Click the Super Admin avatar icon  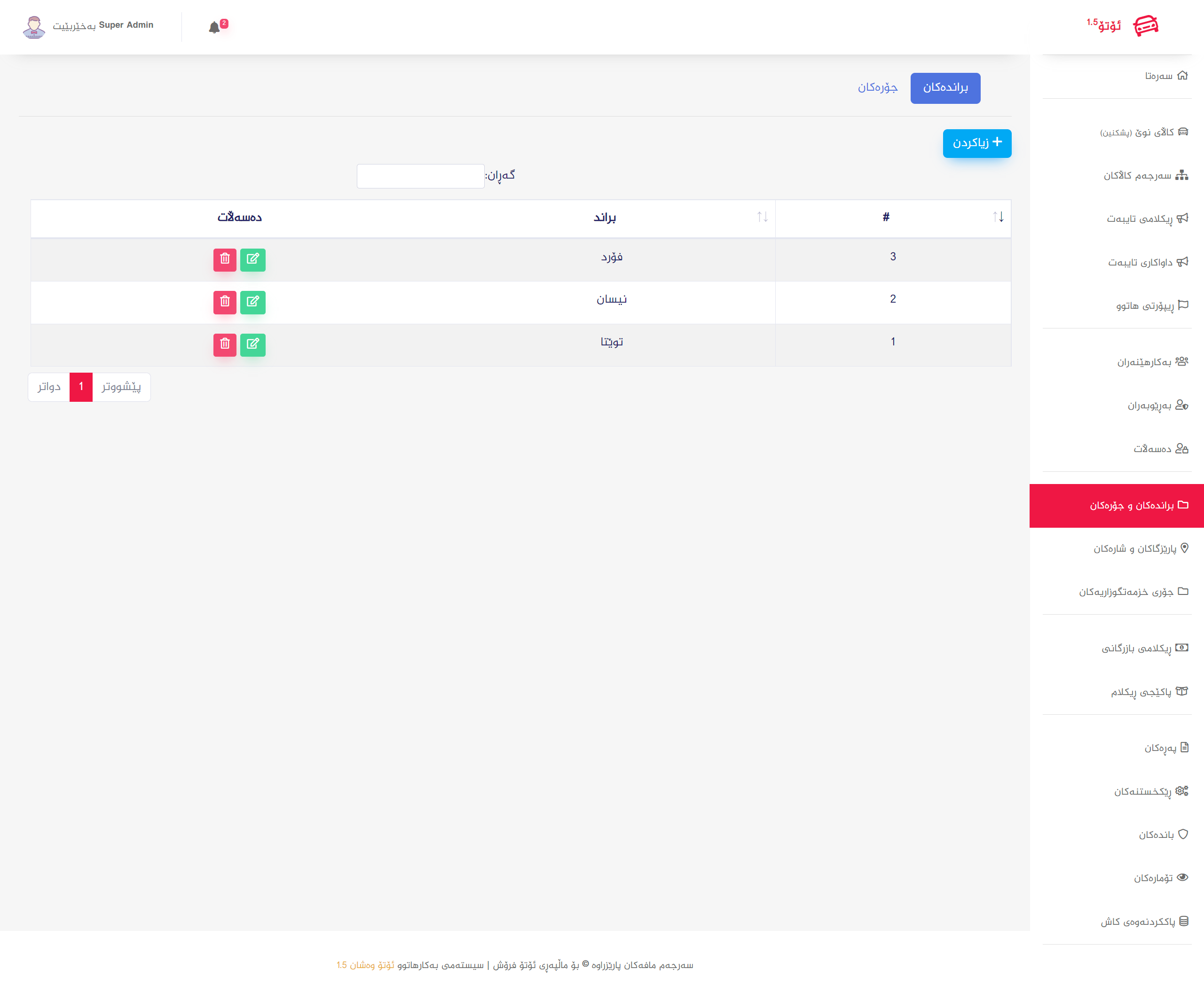click(x=34, y=26)
